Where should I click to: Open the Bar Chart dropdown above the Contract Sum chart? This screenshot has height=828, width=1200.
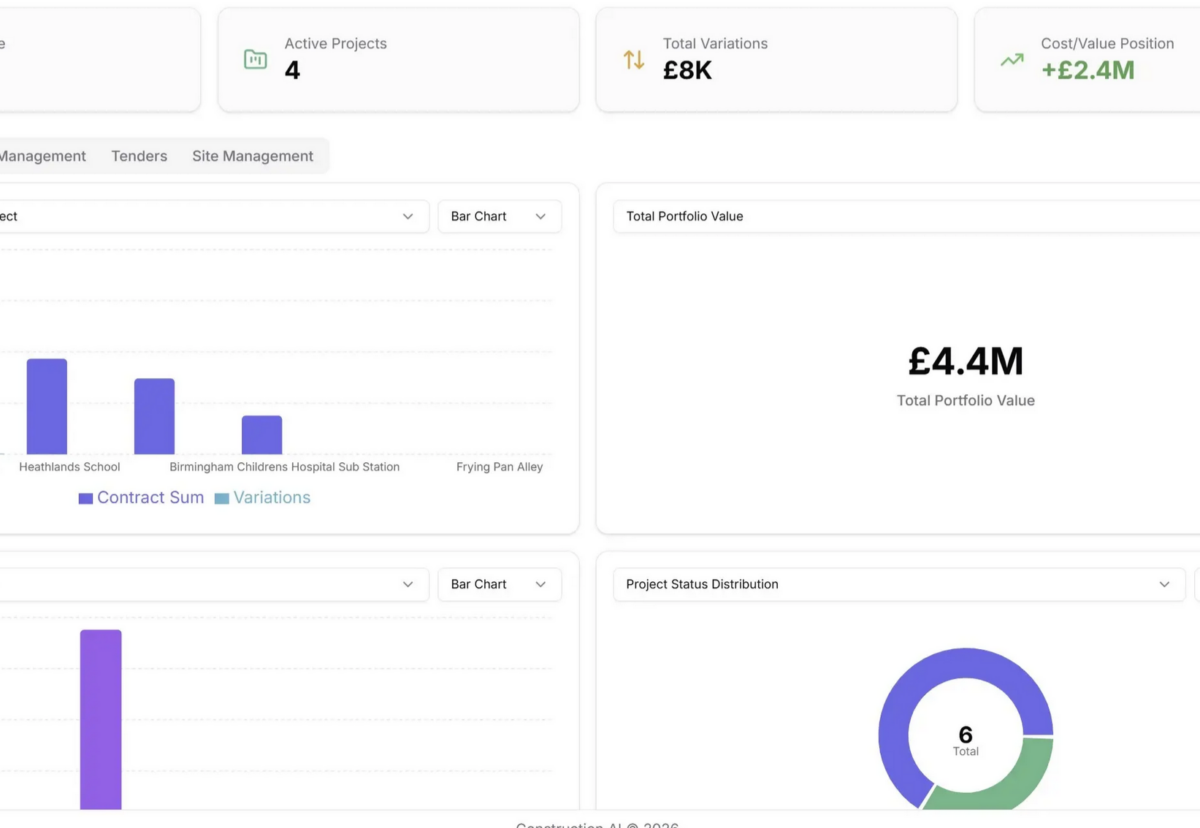[x=499, y=217]
